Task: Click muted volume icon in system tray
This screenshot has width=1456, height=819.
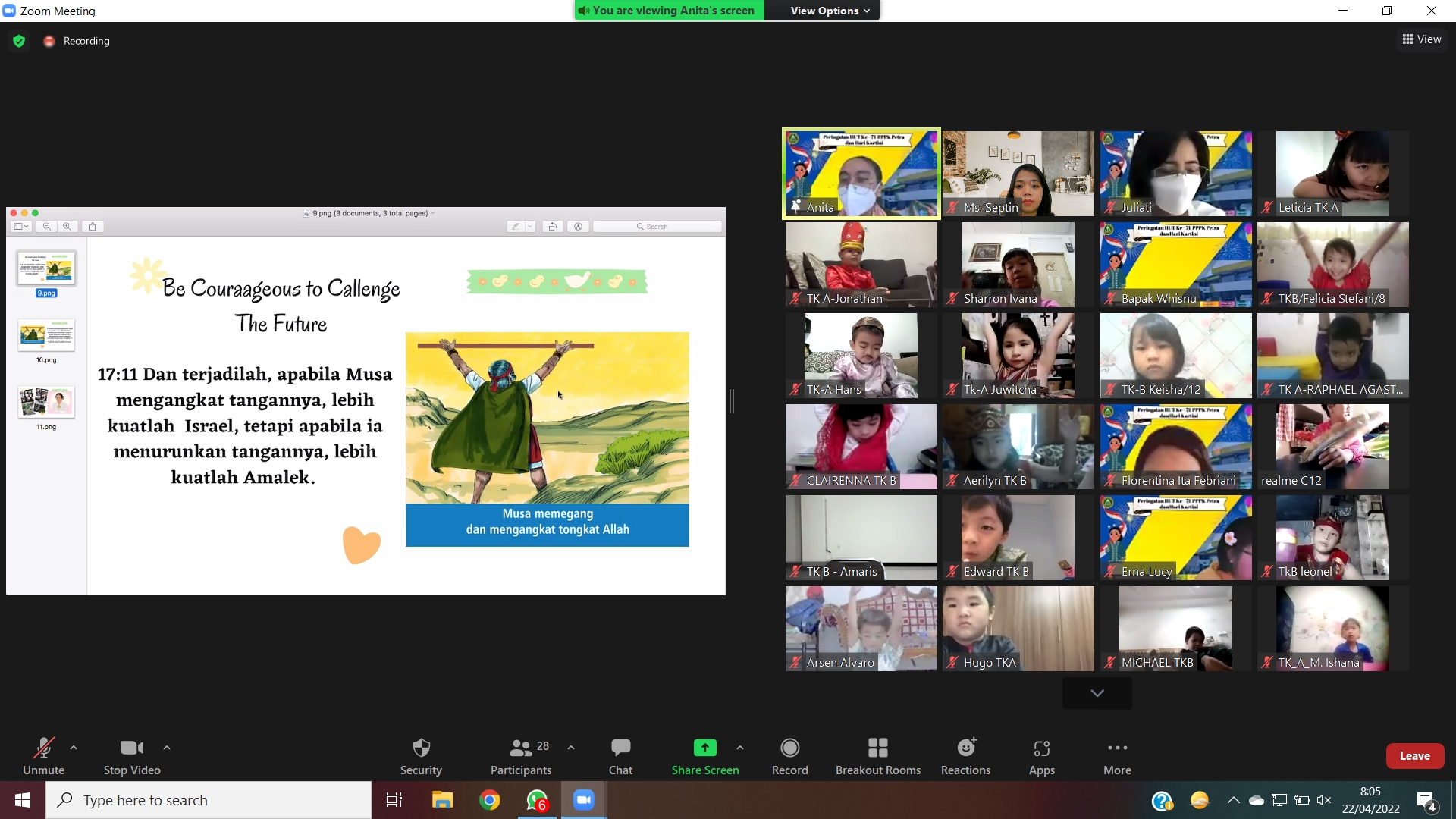Action: click(1324, 800)
